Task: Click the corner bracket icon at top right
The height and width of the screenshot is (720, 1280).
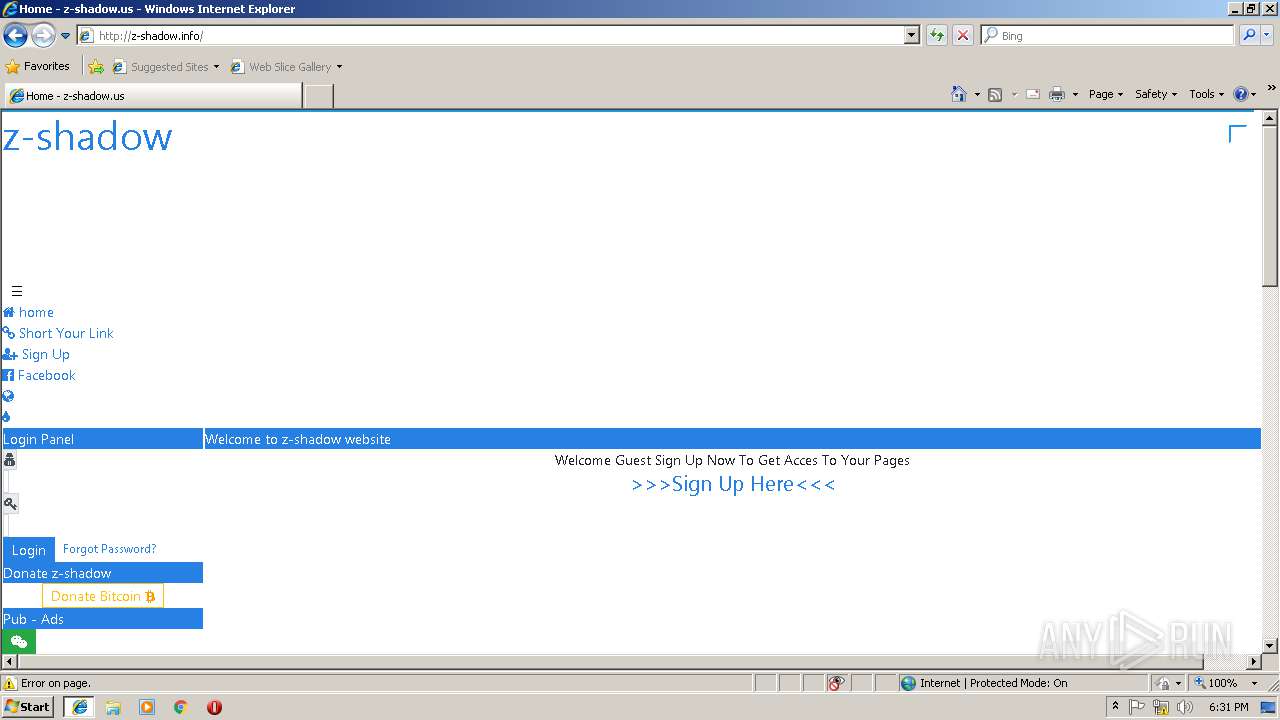Action: tap(1237, 134)
